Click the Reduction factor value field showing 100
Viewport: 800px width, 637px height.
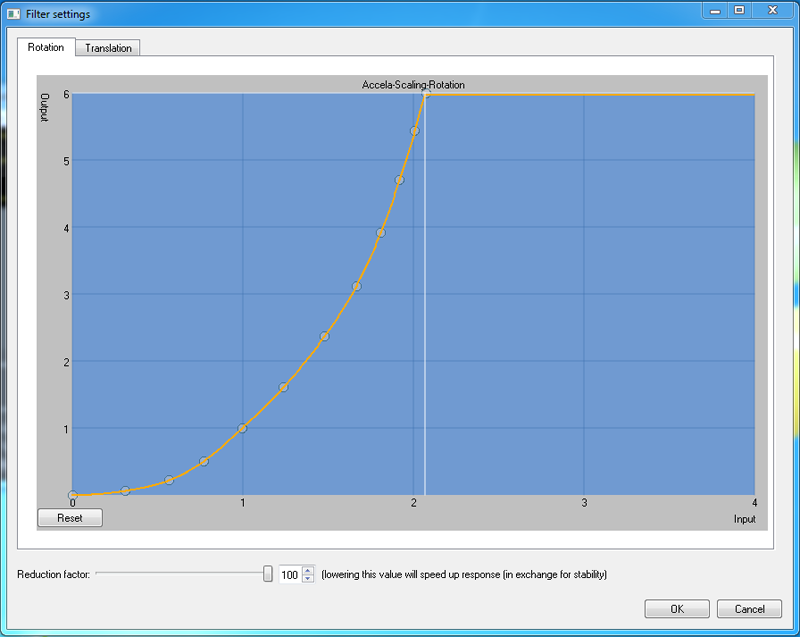click(x=290, y=575)
